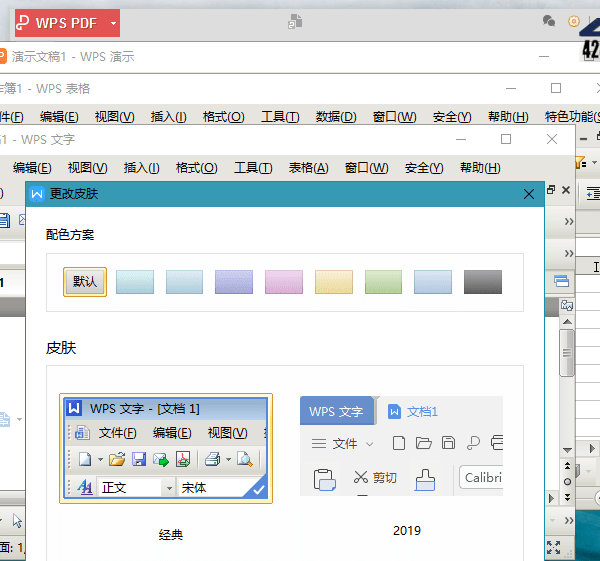The image size is (600, 561).
Task: Click the chat bubble icon in top bar
Action: coord(548,21)
